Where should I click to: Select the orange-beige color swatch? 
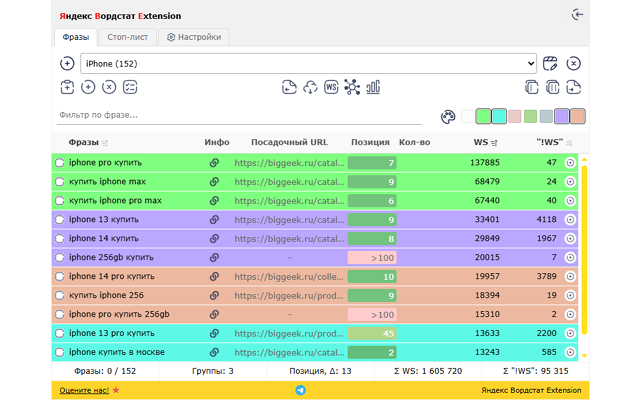[x=578, y=116]
